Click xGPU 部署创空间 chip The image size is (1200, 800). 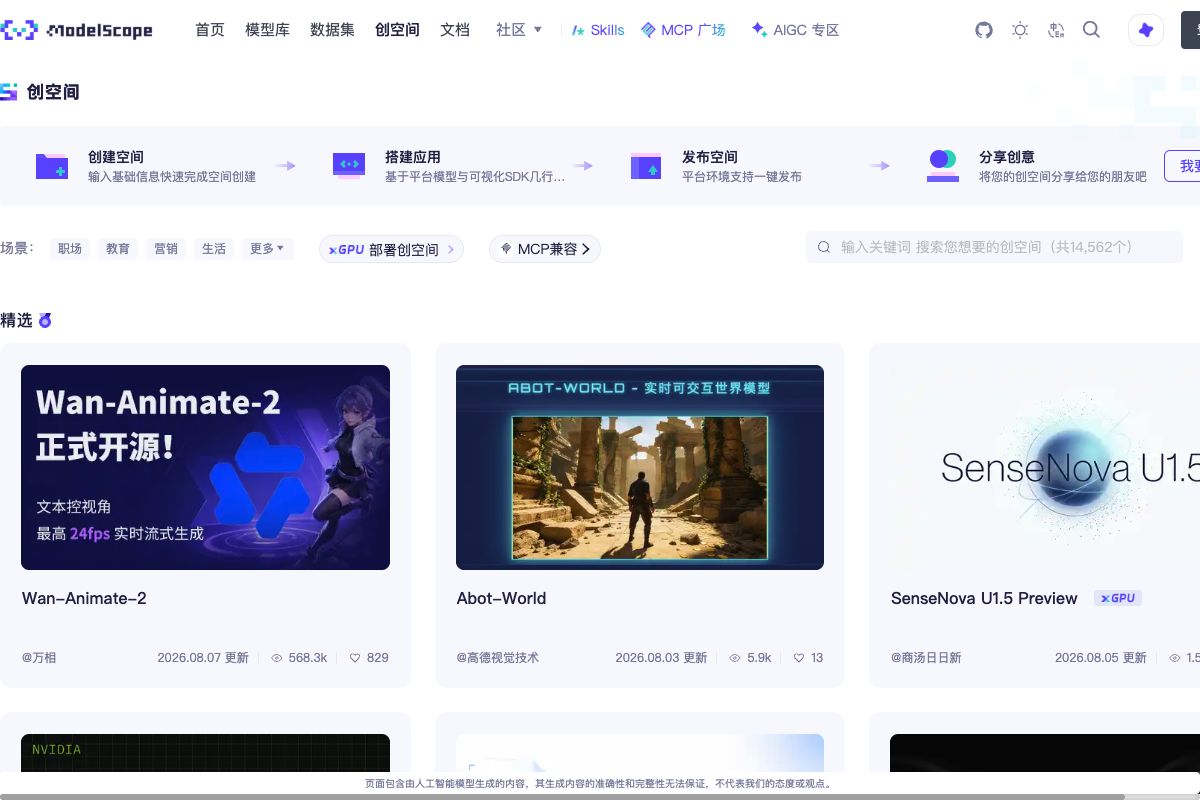click(x=391, y=249)
